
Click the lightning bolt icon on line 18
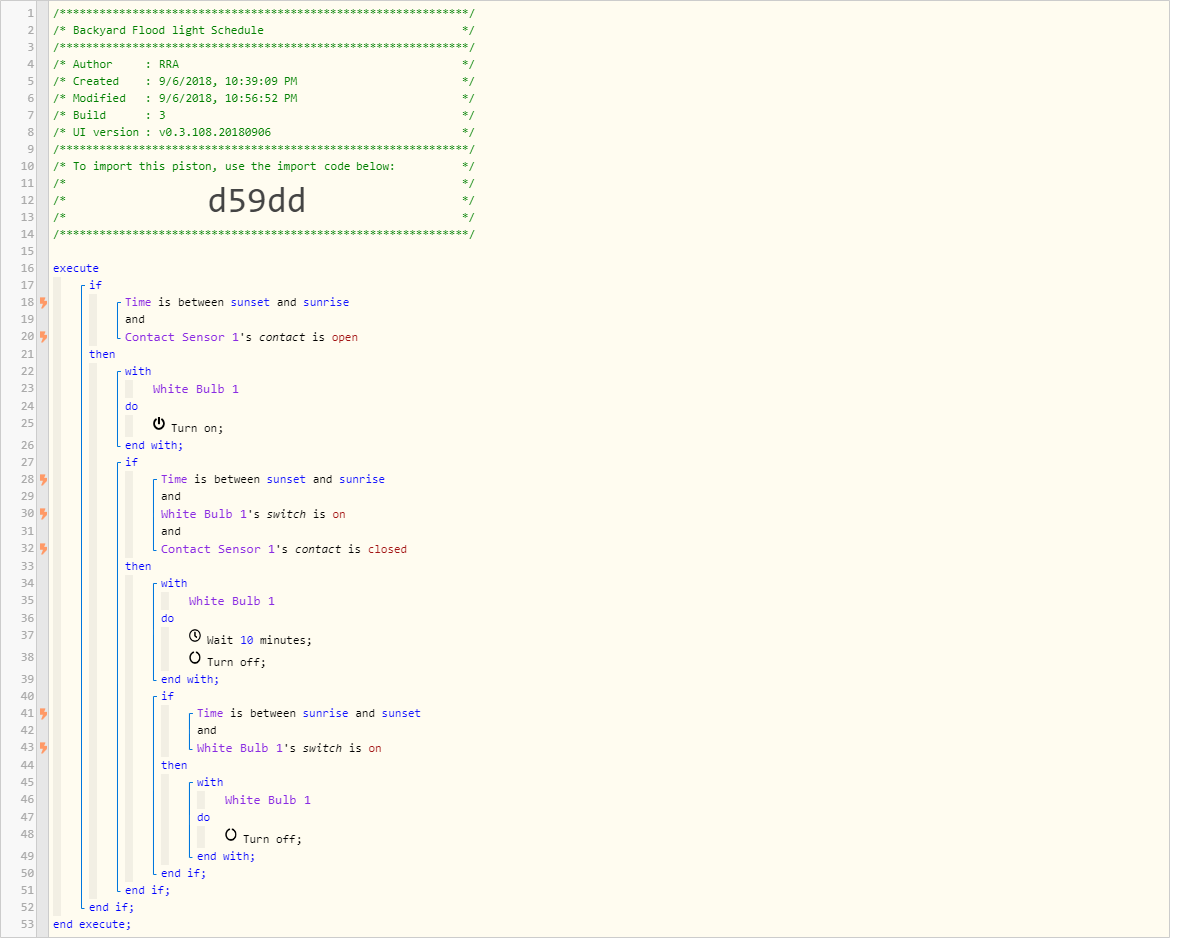(44, 303)
